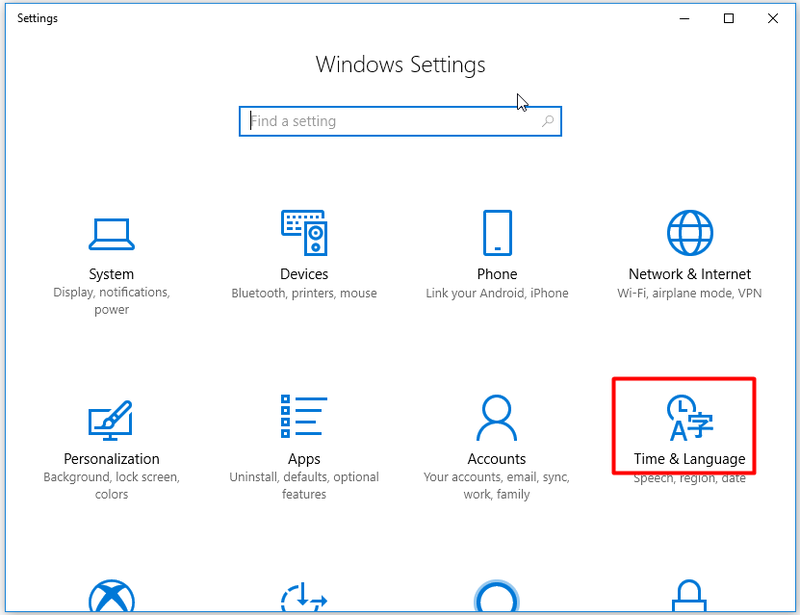The width and height of the screenshot is (800, 615).
Task: Click 'Your accounts, email, sync' description
Action: 496,485
